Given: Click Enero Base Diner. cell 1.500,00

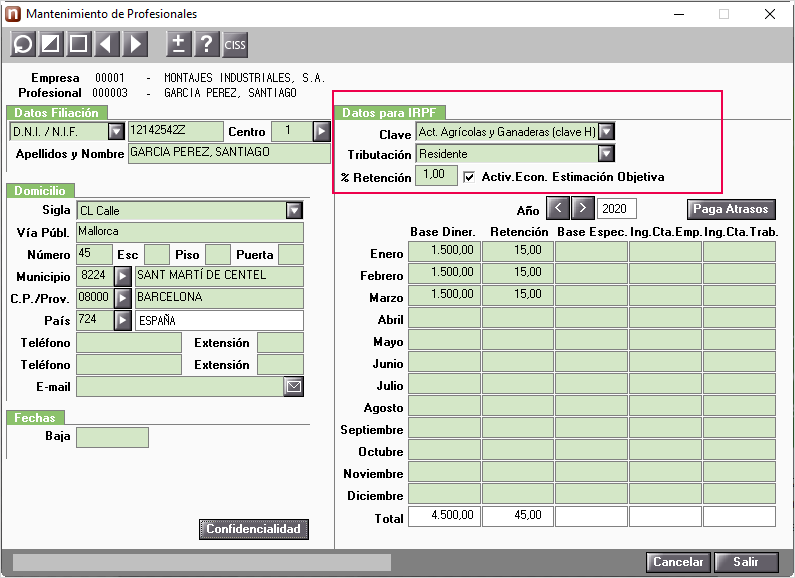Looking at the screenshot, I should [444, 251].
